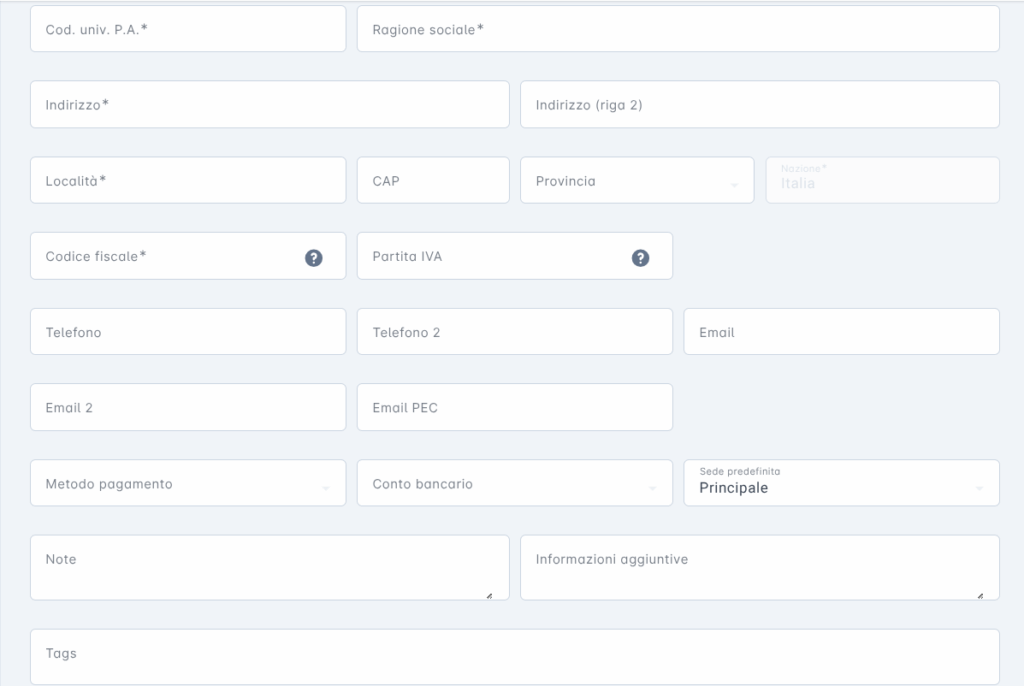Click into the Indirizzo field
The image size is (1024, 686).
(270, 105)
